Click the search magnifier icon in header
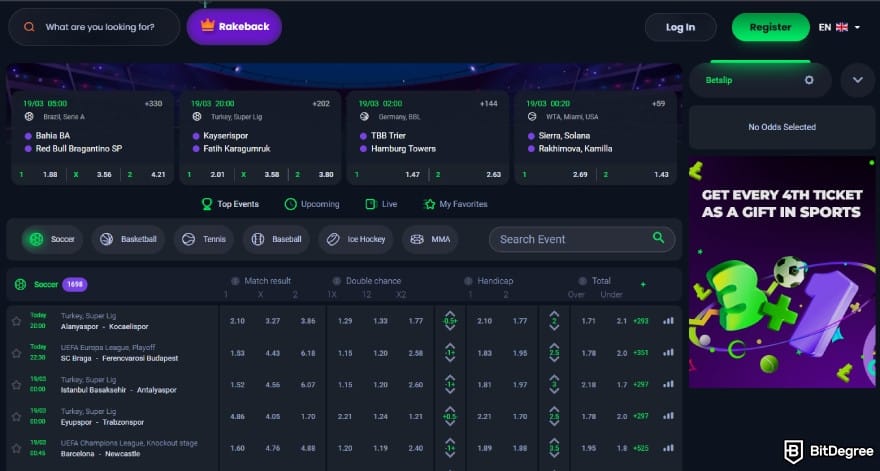880x471 pixels. tap(29, 27)
